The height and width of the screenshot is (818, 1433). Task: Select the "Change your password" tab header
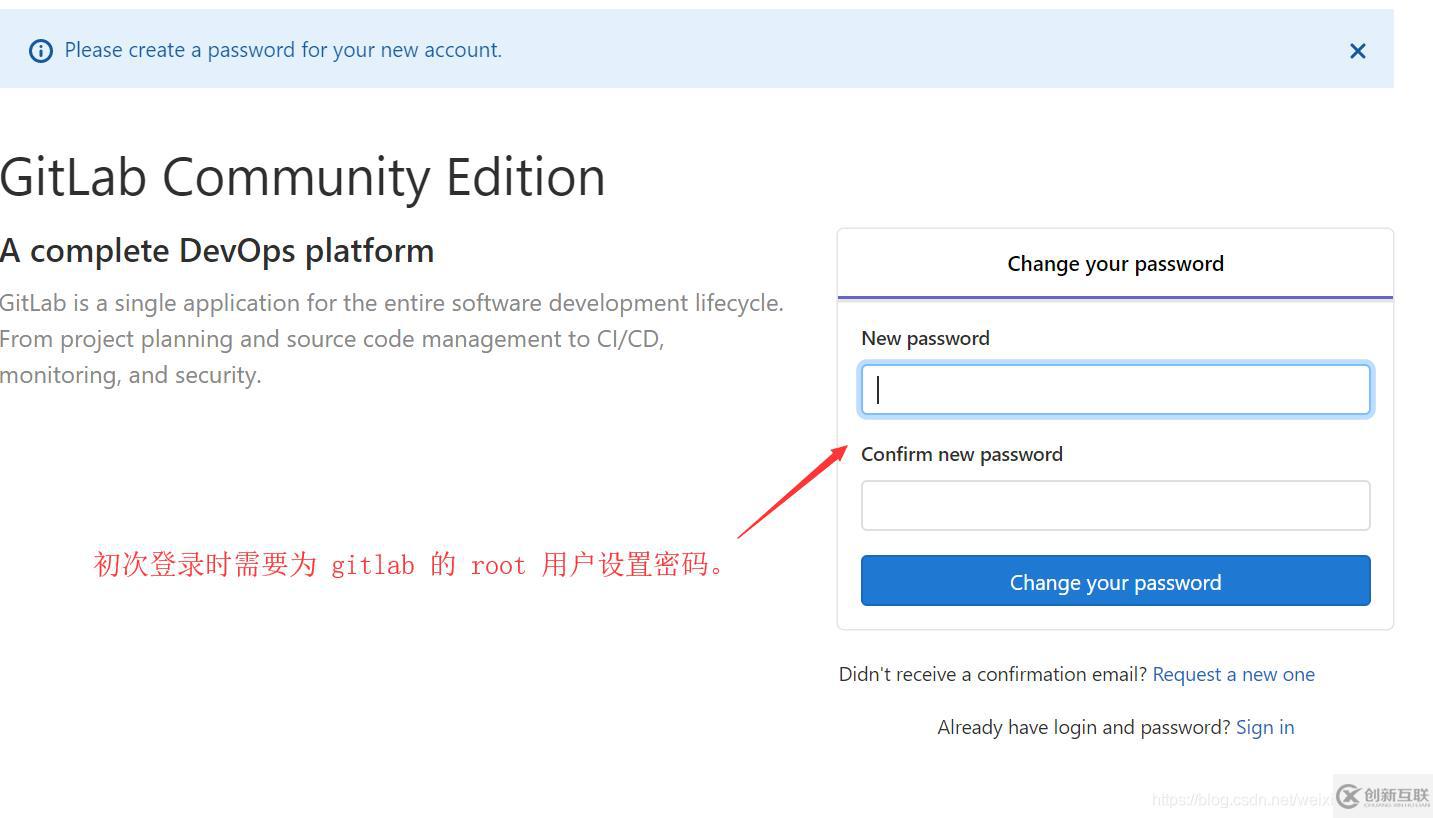point(1115,264)
